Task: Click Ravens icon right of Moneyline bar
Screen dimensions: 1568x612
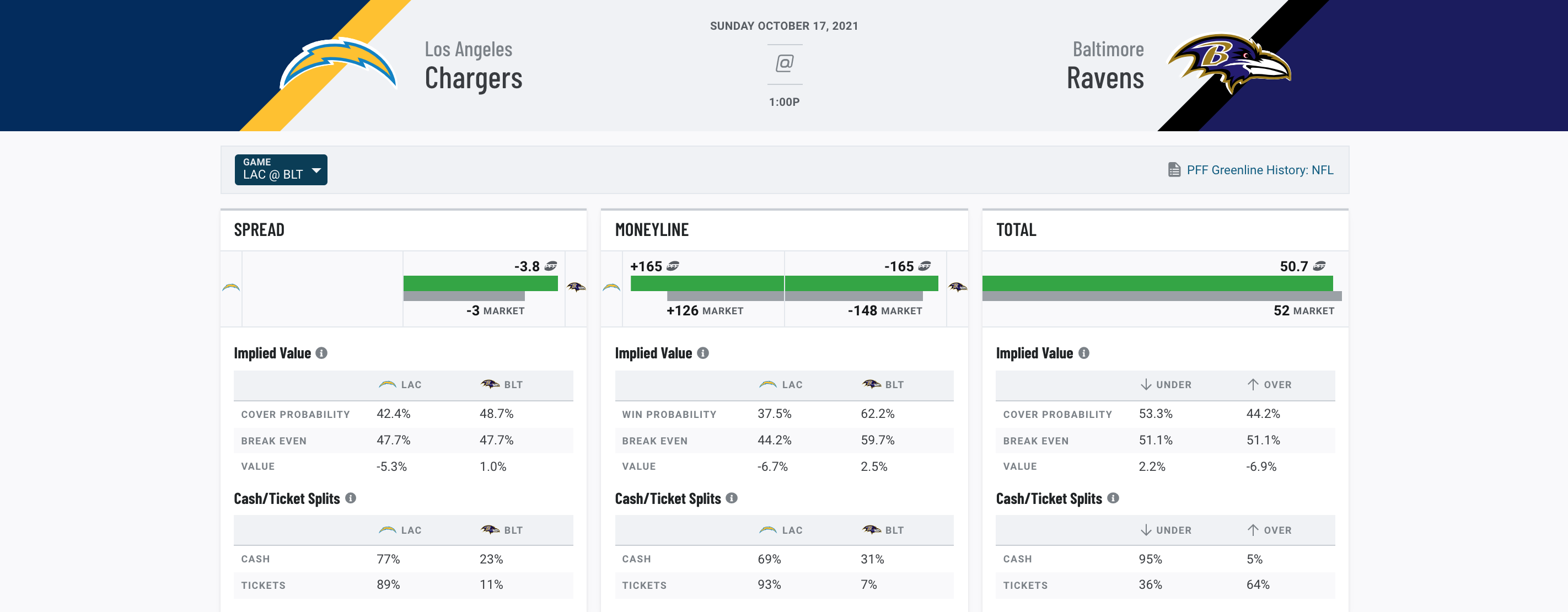Action: click(x=957, y=287)
